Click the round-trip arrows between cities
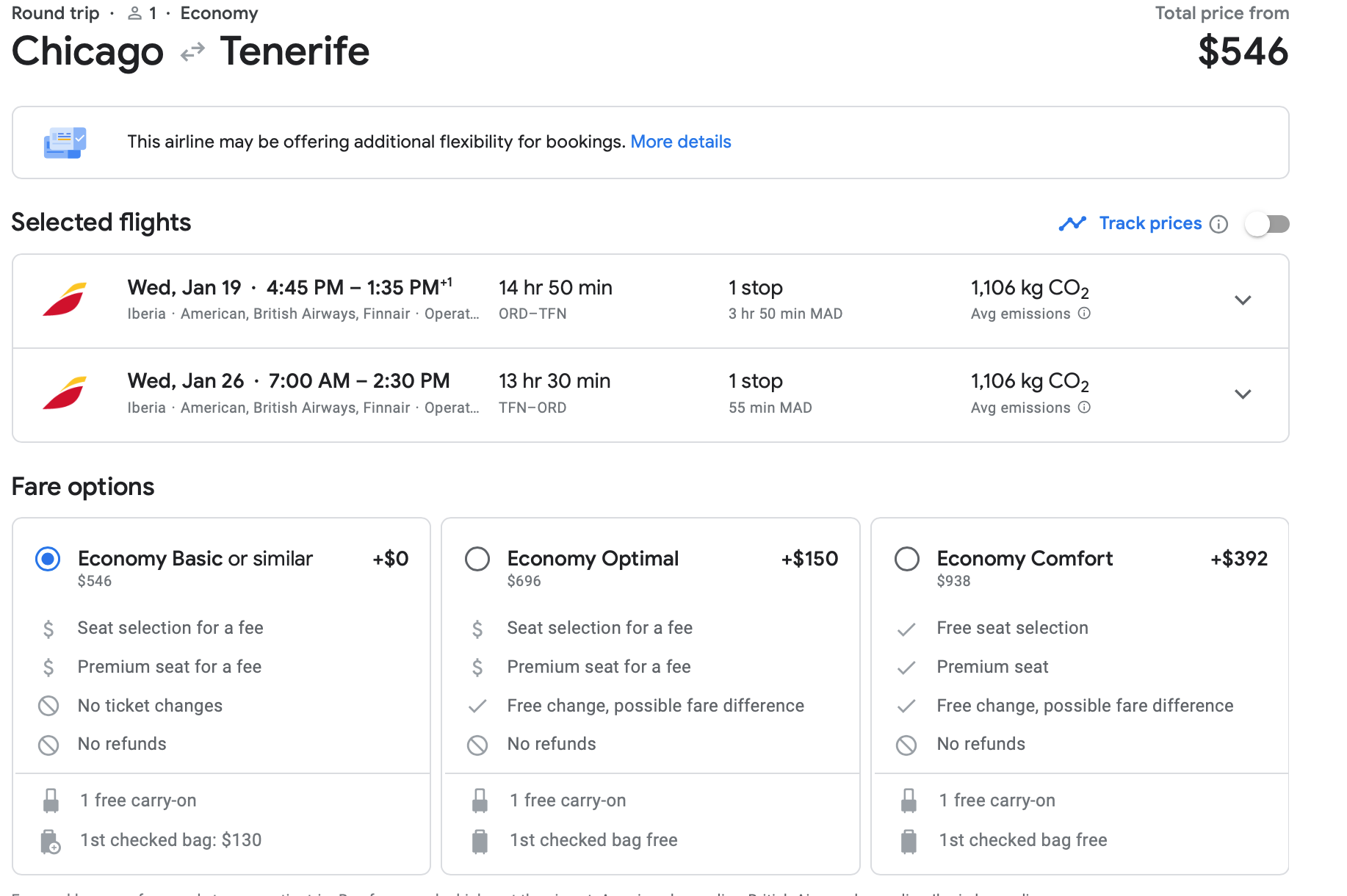Screen dimensions: 1347x896 pos(192,52)
